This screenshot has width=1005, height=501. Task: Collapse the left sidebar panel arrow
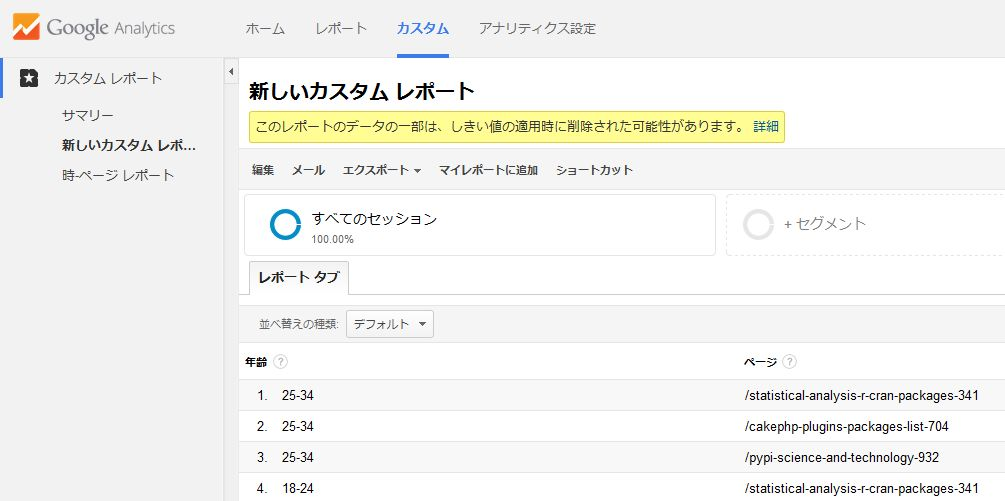pos(231,72)
